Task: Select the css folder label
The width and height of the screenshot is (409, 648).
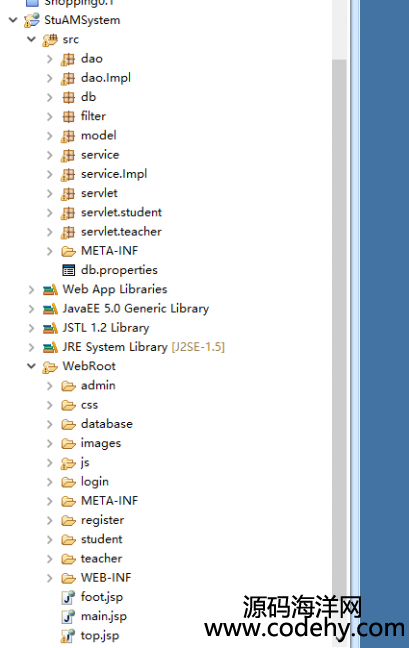Action: pyautogui.click(x=90, y=405)
